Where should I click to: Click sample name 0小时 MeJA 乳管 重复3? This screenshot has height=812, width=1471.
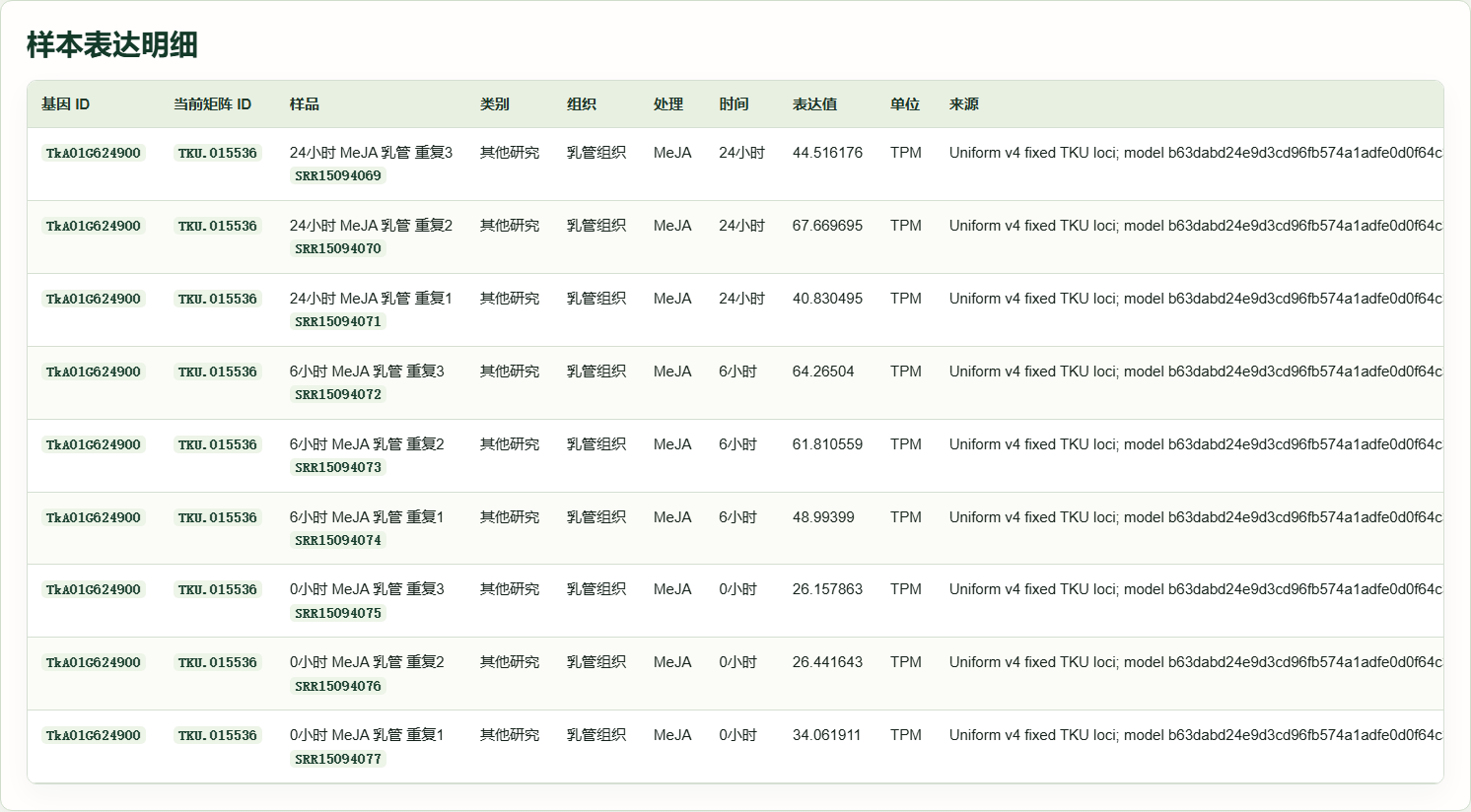coord(367,589)
